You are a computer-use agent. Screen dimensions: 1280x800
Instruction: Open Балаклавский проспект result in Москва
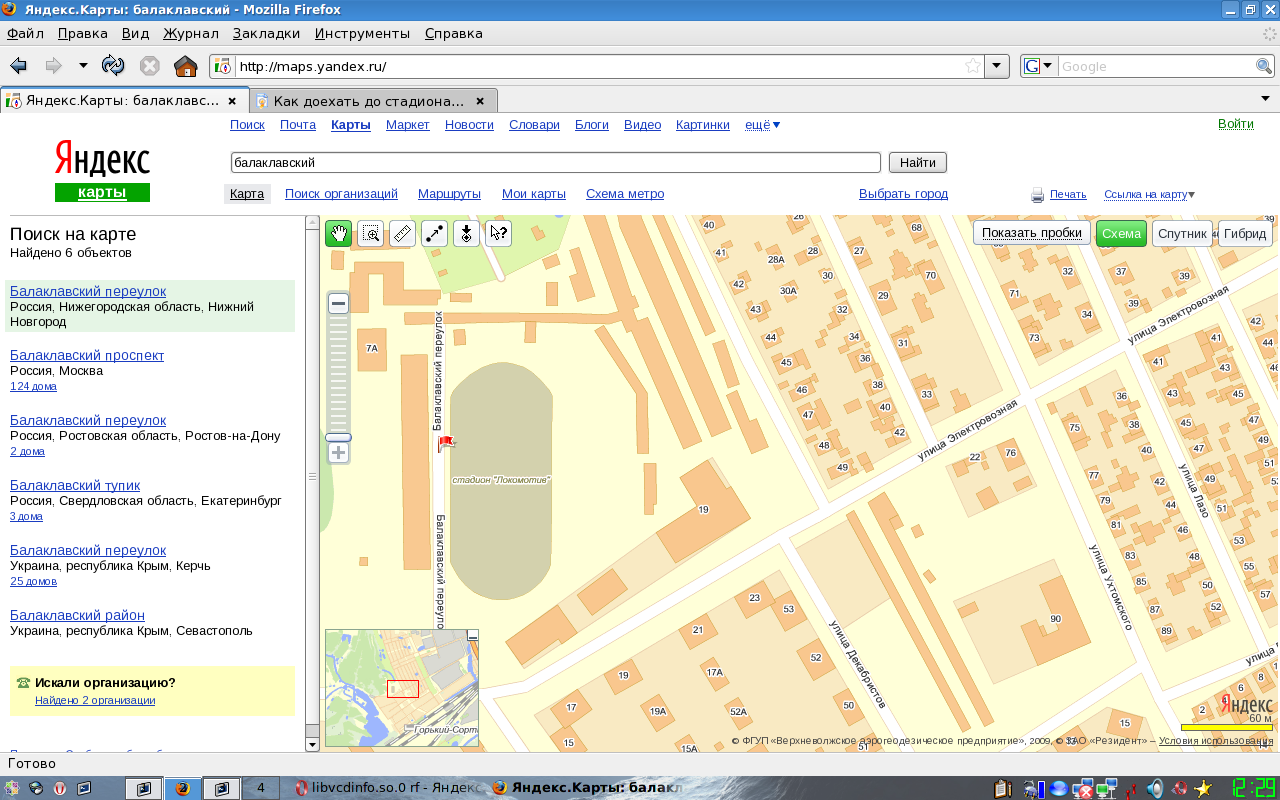point(87,355)
